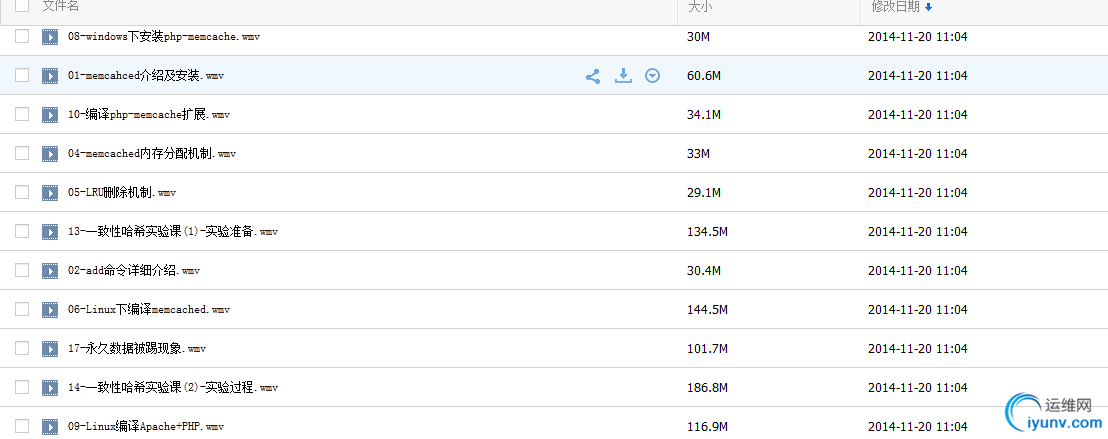
Task: Open file 06-Linux下编译memcached.wmv
Action: 149,310
